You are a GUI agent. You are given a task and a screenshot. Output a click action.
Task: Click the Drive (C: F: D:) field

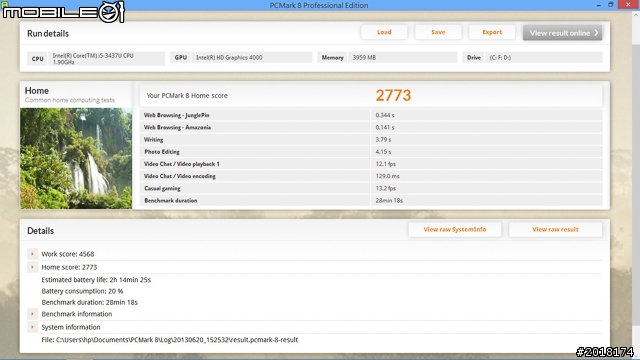pyautogui.click(x=544, y=58)
